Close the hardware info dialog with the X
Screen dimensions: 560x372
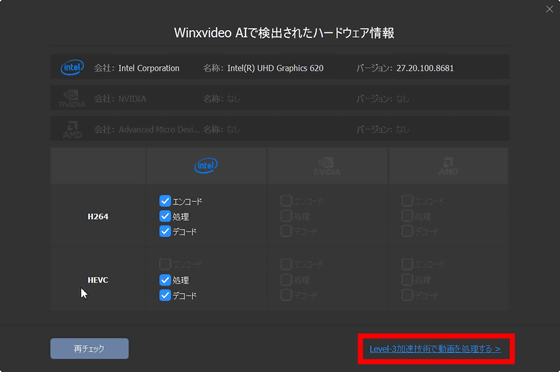[549, 9]
